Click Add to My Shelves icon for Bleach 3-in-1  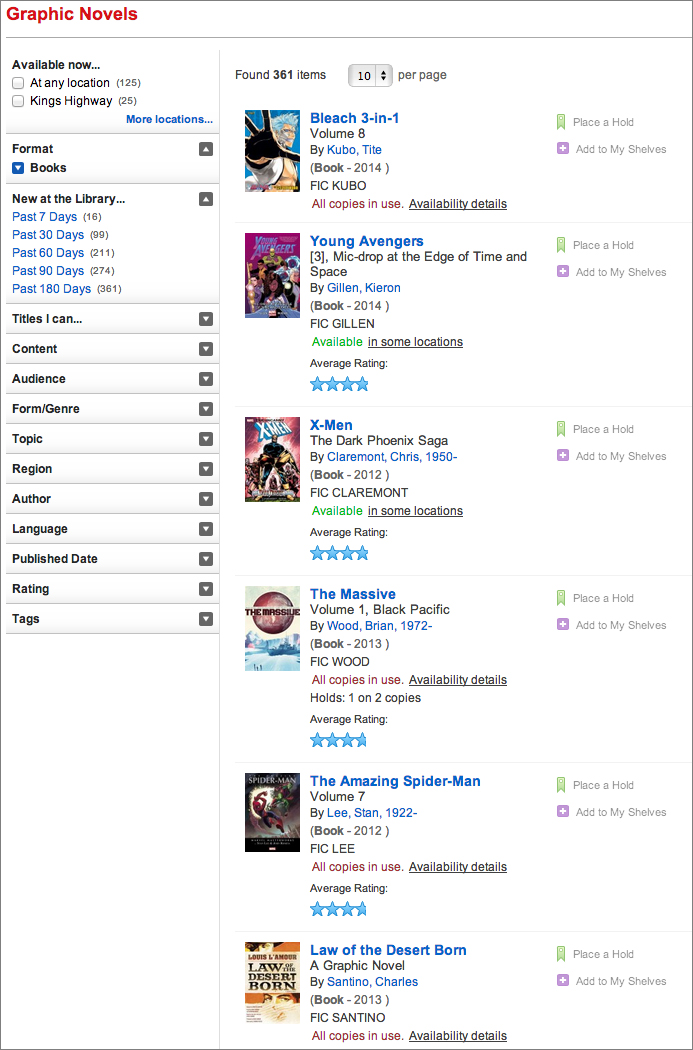[x=562, y=149]
